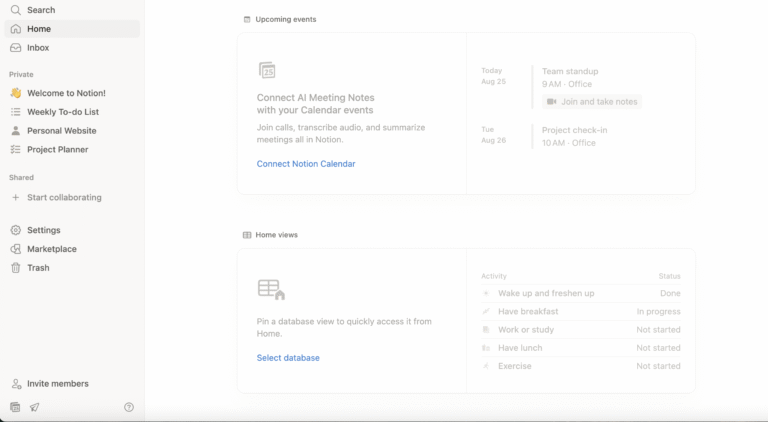Image resolution: width=768 pixels, height=422 pixels.
Task: Click the Home views table icon
Action: pos(247,235)
